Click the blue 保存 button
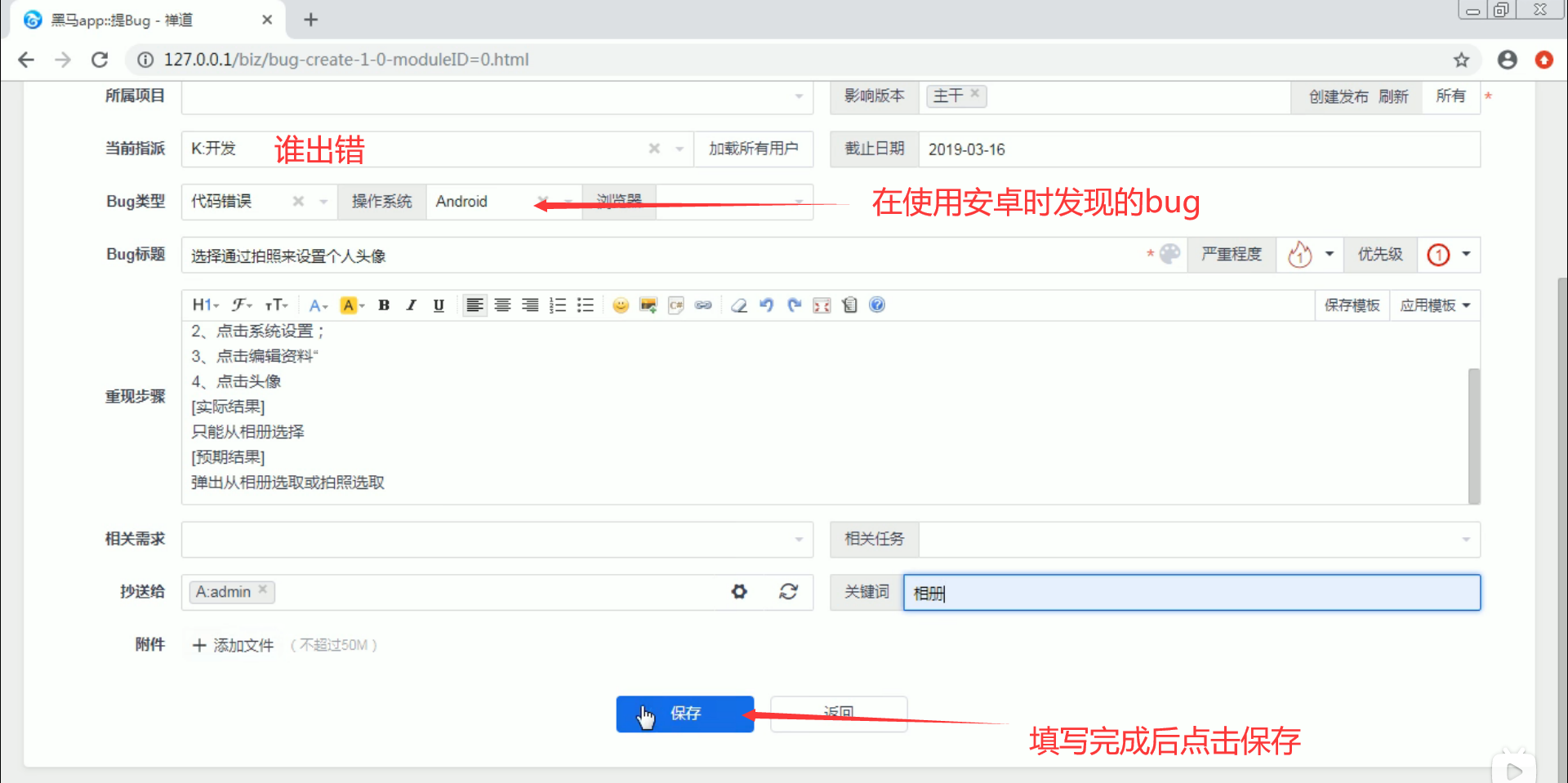 [684, 714]
